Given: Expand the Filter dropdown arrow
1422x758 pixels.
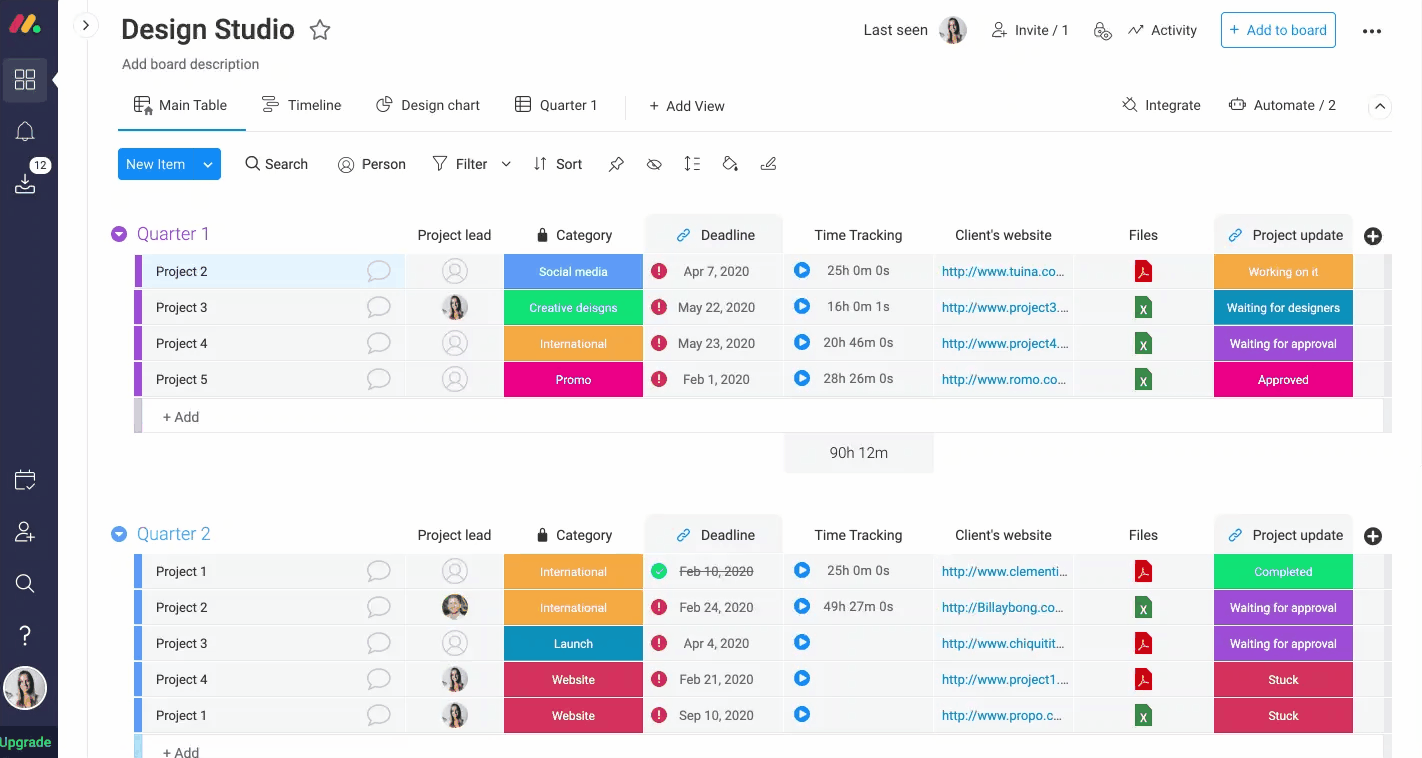Looking at the screenshot, I should pos(506,164).
